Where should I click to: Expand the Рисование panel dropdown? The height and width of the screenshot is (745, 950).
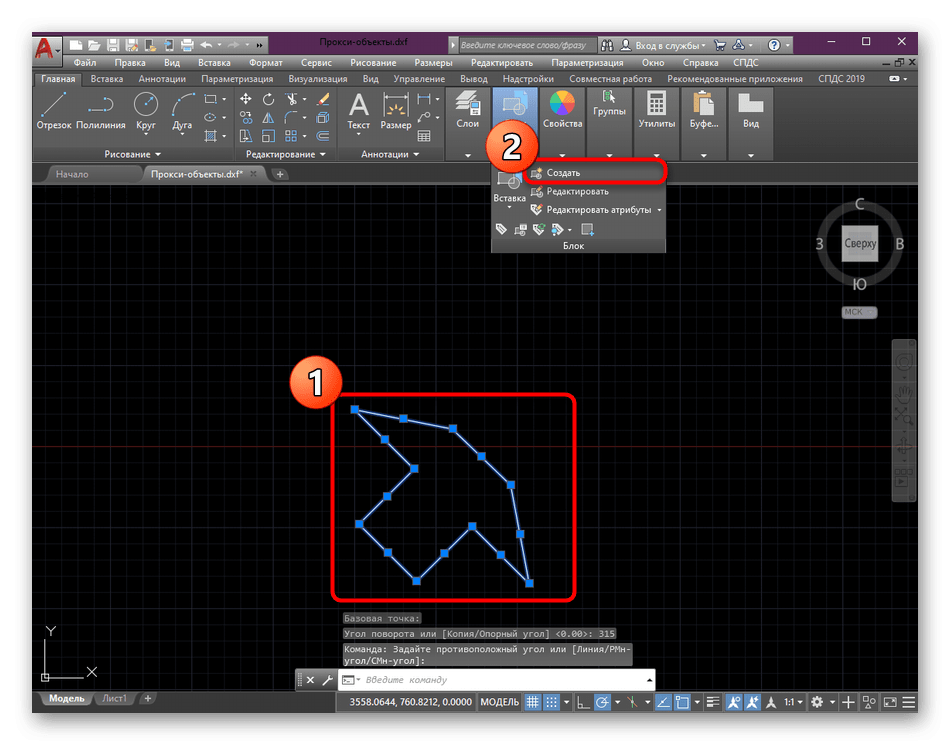132,154
